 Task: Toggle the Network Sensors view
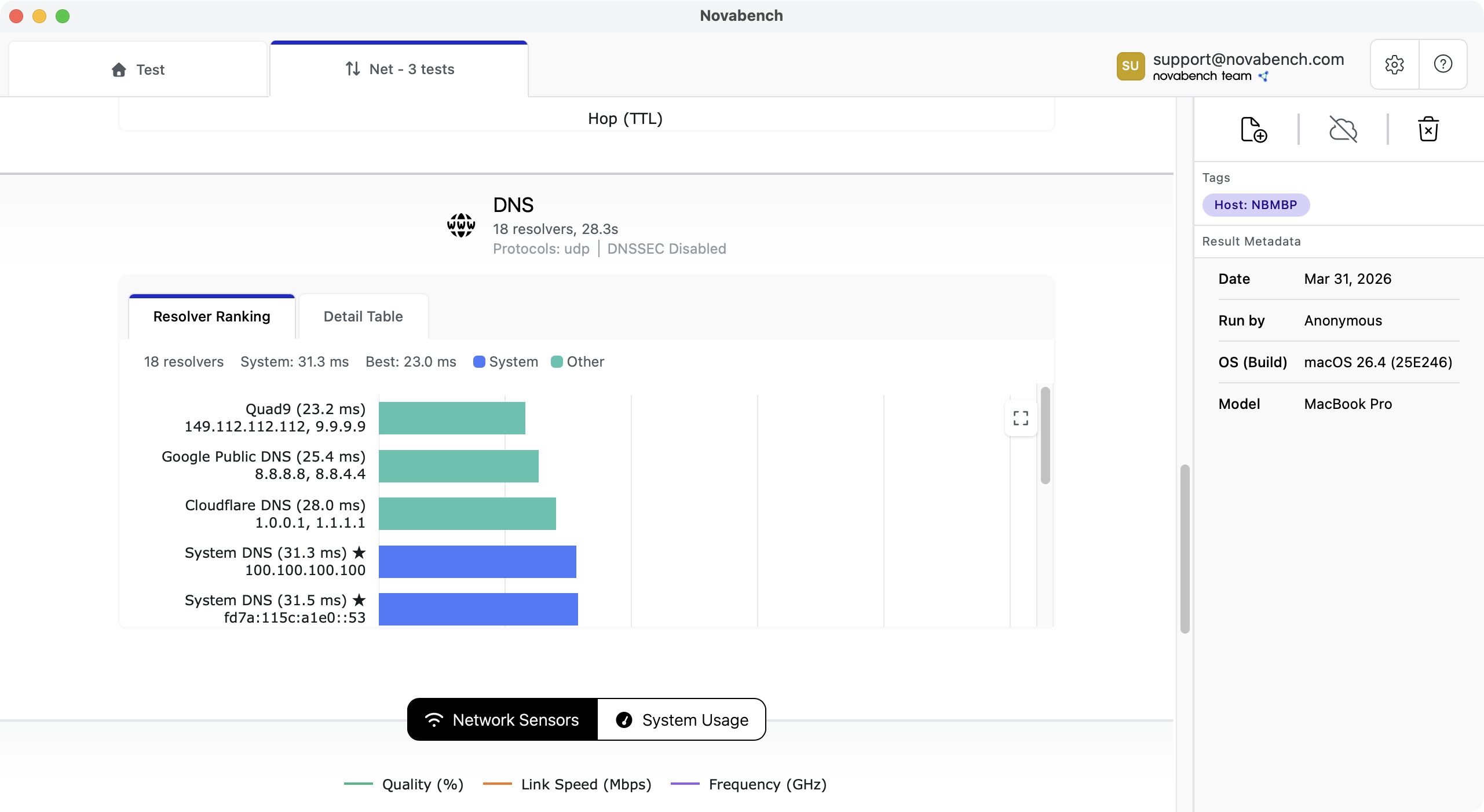pos(502,719)
